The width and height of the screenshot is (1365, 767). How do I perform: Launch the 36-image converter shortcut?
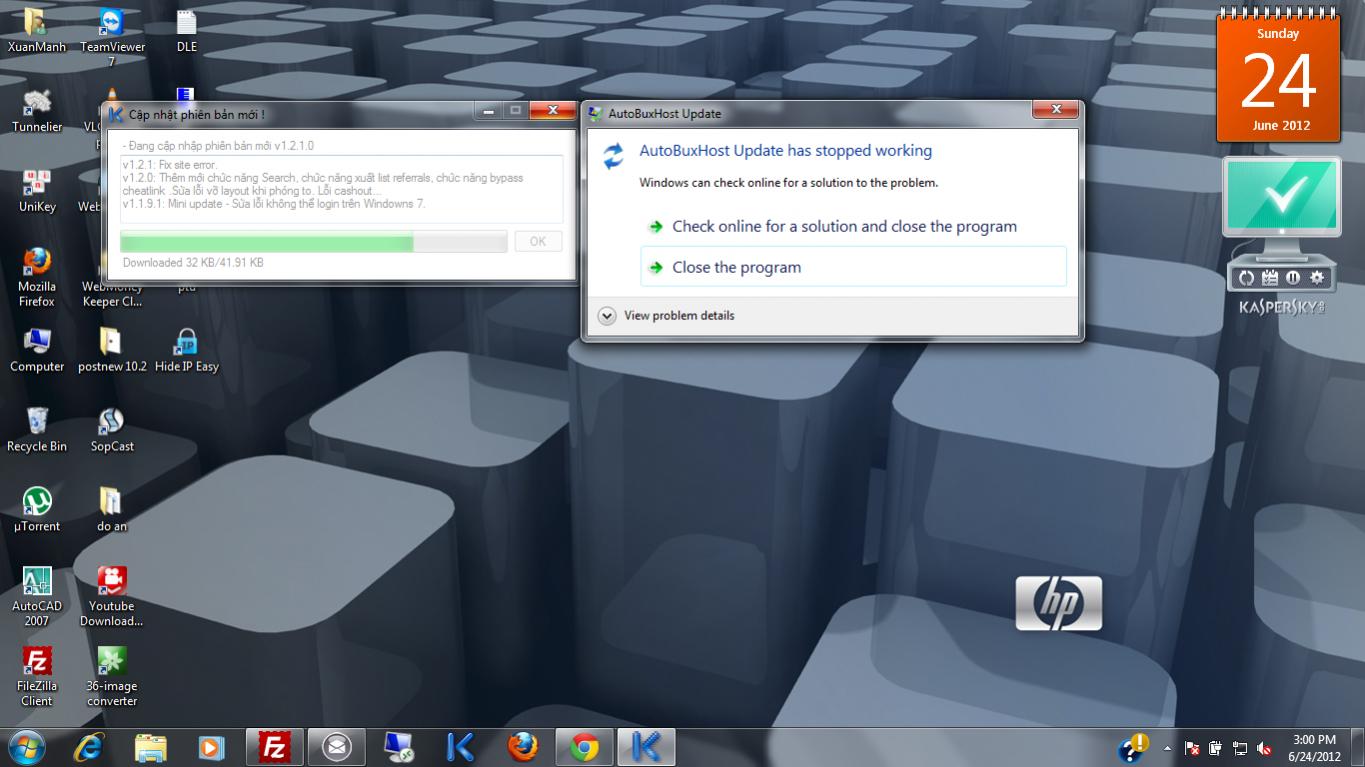point(112,663)
